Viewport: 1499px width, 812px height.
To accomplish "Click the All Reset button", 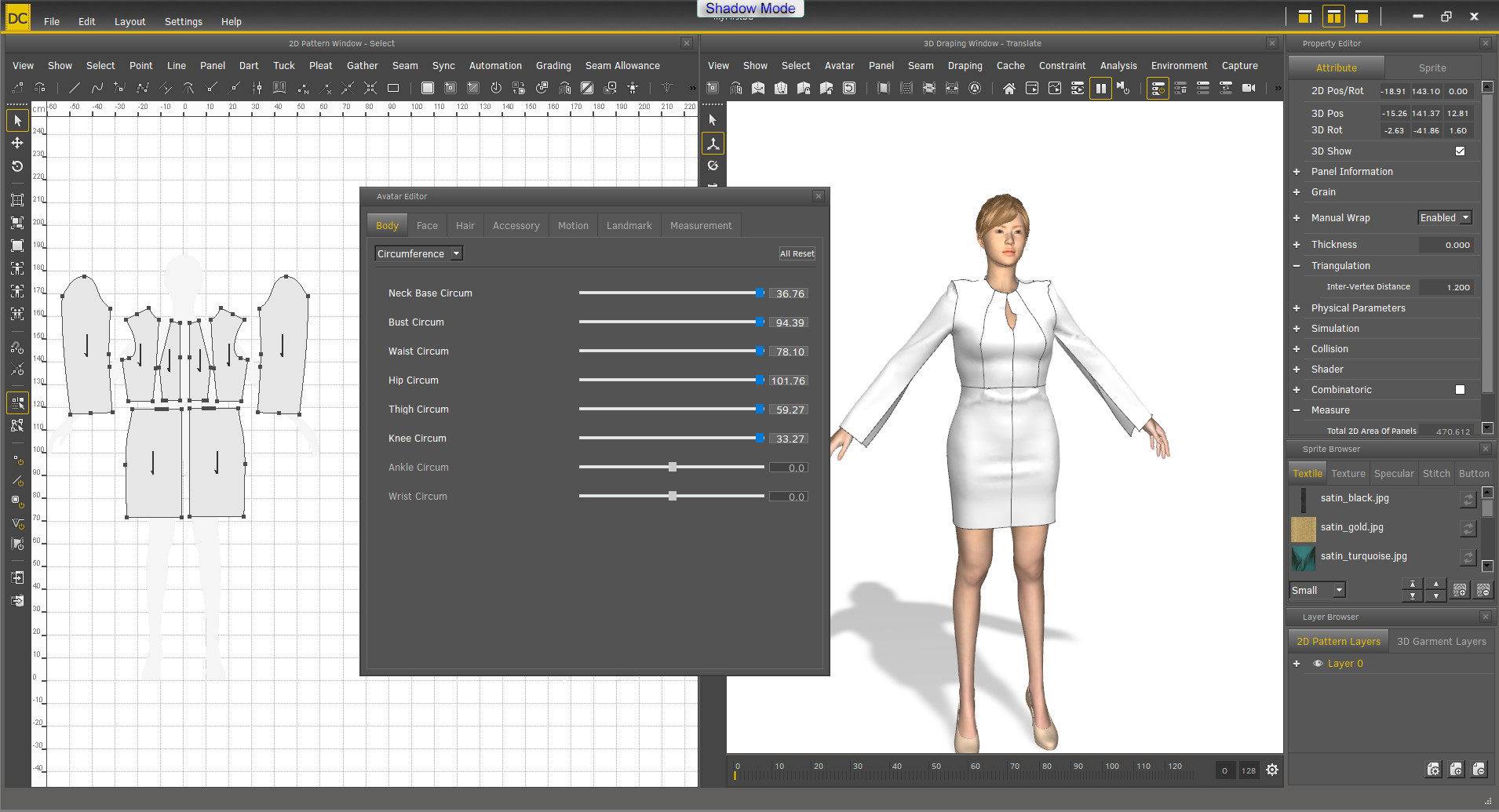I will click(797, 253).
